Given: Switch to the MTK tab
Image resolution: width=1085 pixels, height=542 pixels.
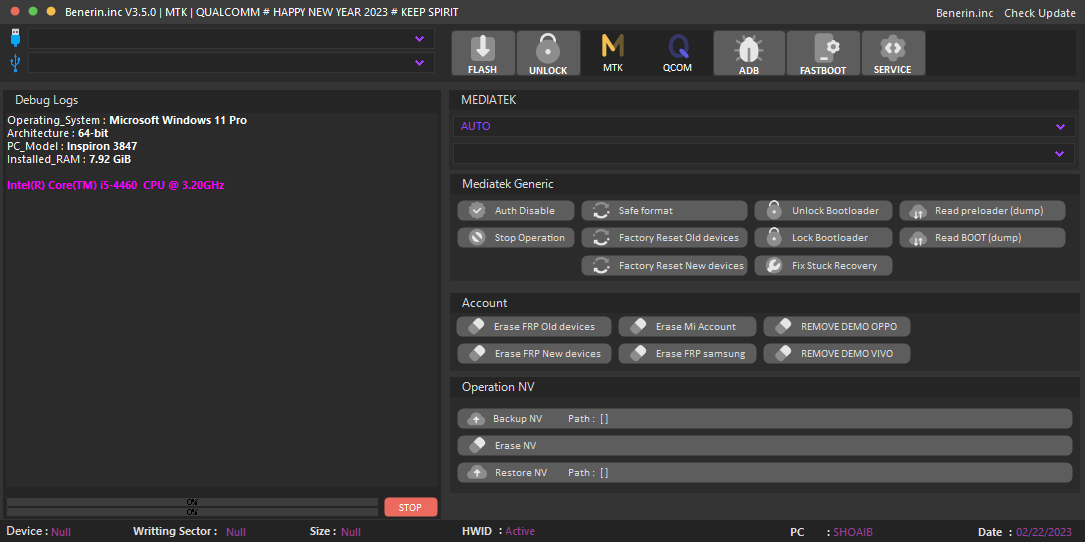Looking at the screenshot, I should point(612,53).
